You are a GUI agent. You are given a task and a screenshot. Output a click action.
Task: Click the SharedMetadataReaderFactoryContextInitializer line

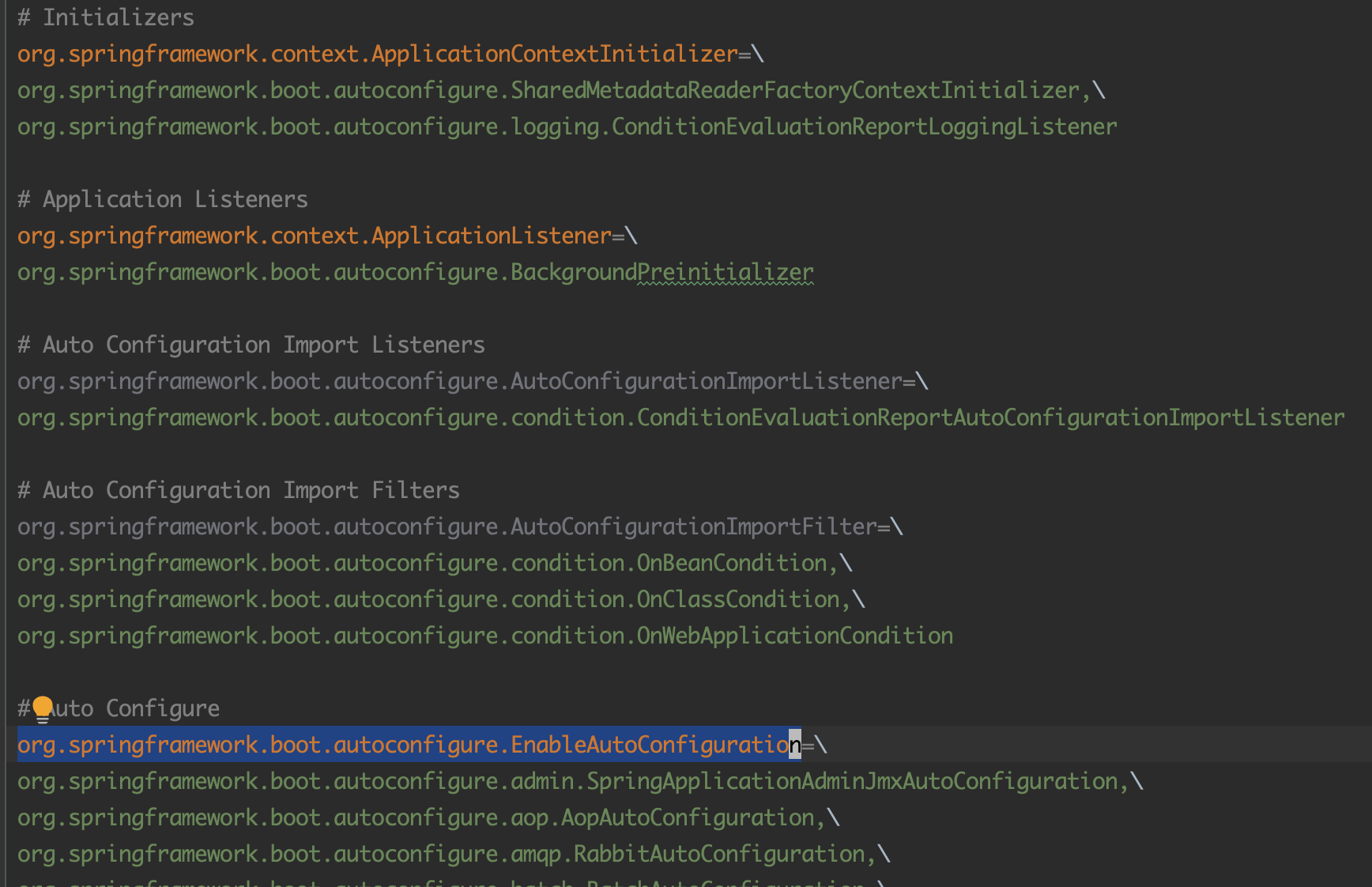point(561,90)
